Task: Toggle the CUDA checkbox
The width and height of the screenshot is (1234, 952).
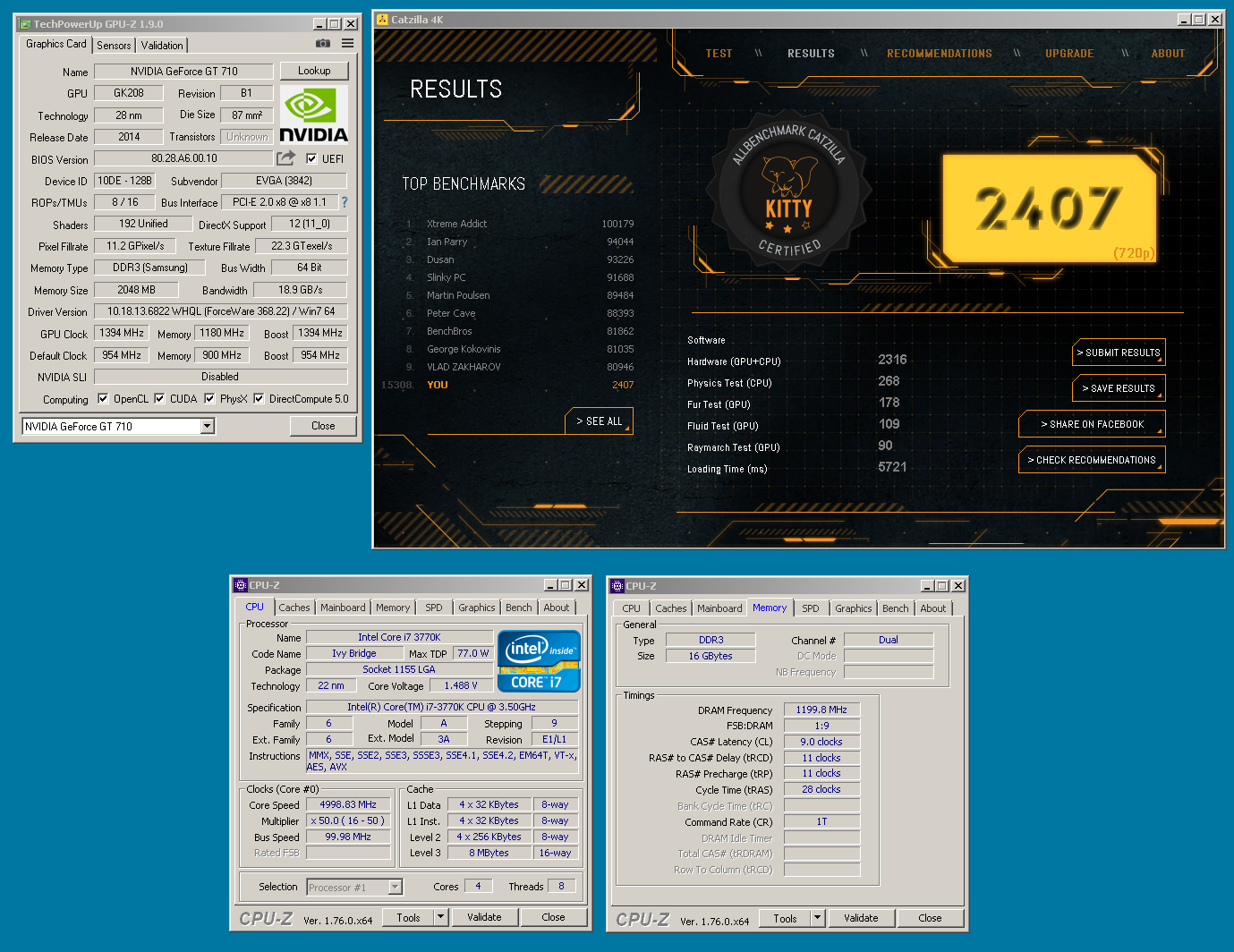Action: (x=159, y=399)
